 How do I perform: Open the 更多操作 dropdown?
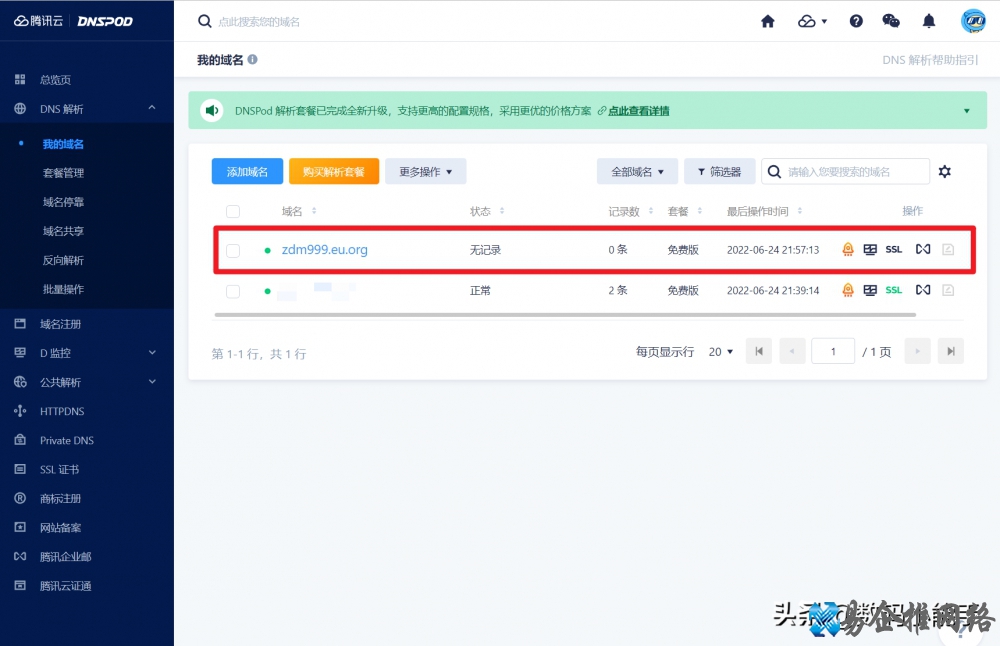coord(425,171)
